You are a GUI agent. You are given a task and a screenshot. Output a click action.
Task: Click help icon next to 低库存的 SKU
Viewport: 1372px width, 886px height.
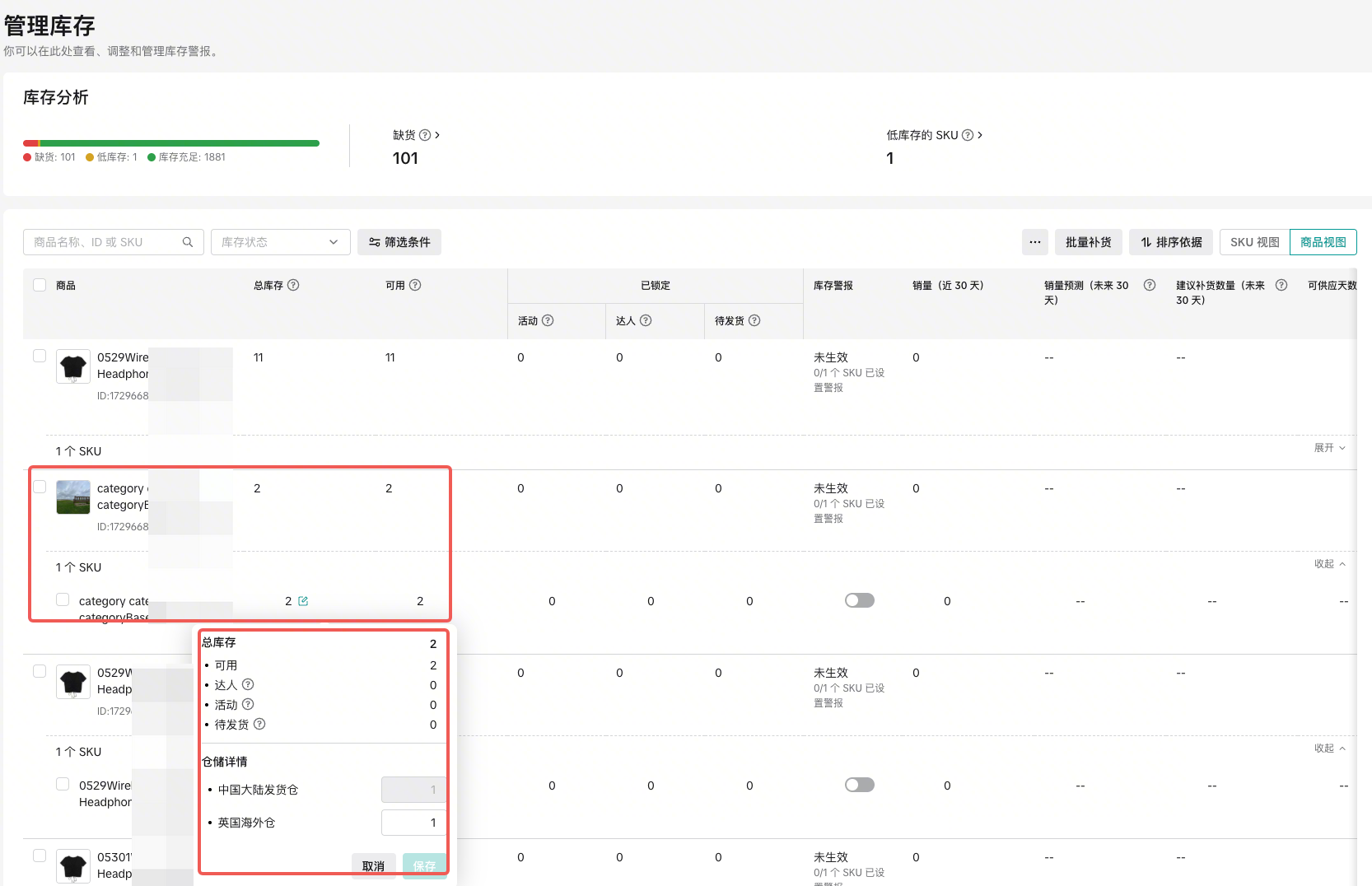(968, 135)
